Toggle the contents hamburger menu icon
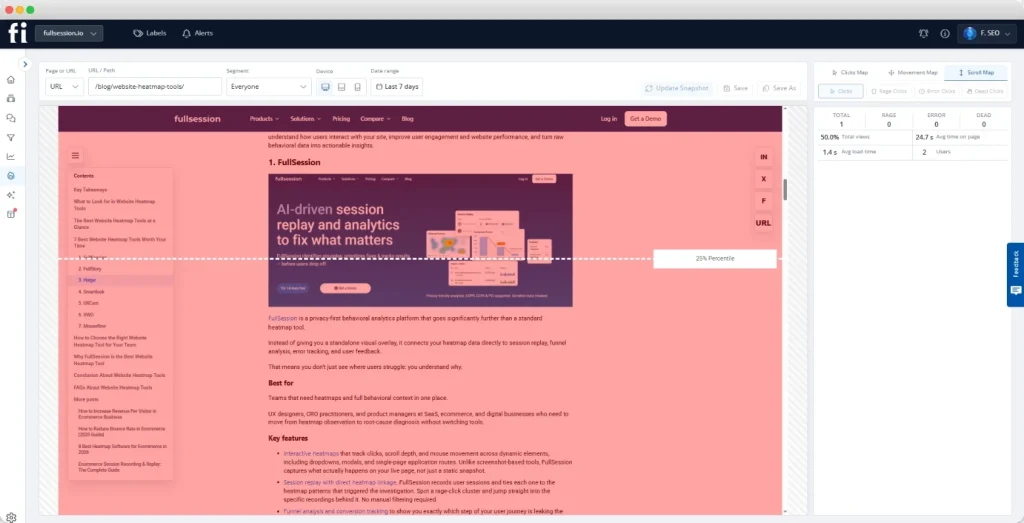1024x523 pixels. pyautogui.click(x=75, y=155)
